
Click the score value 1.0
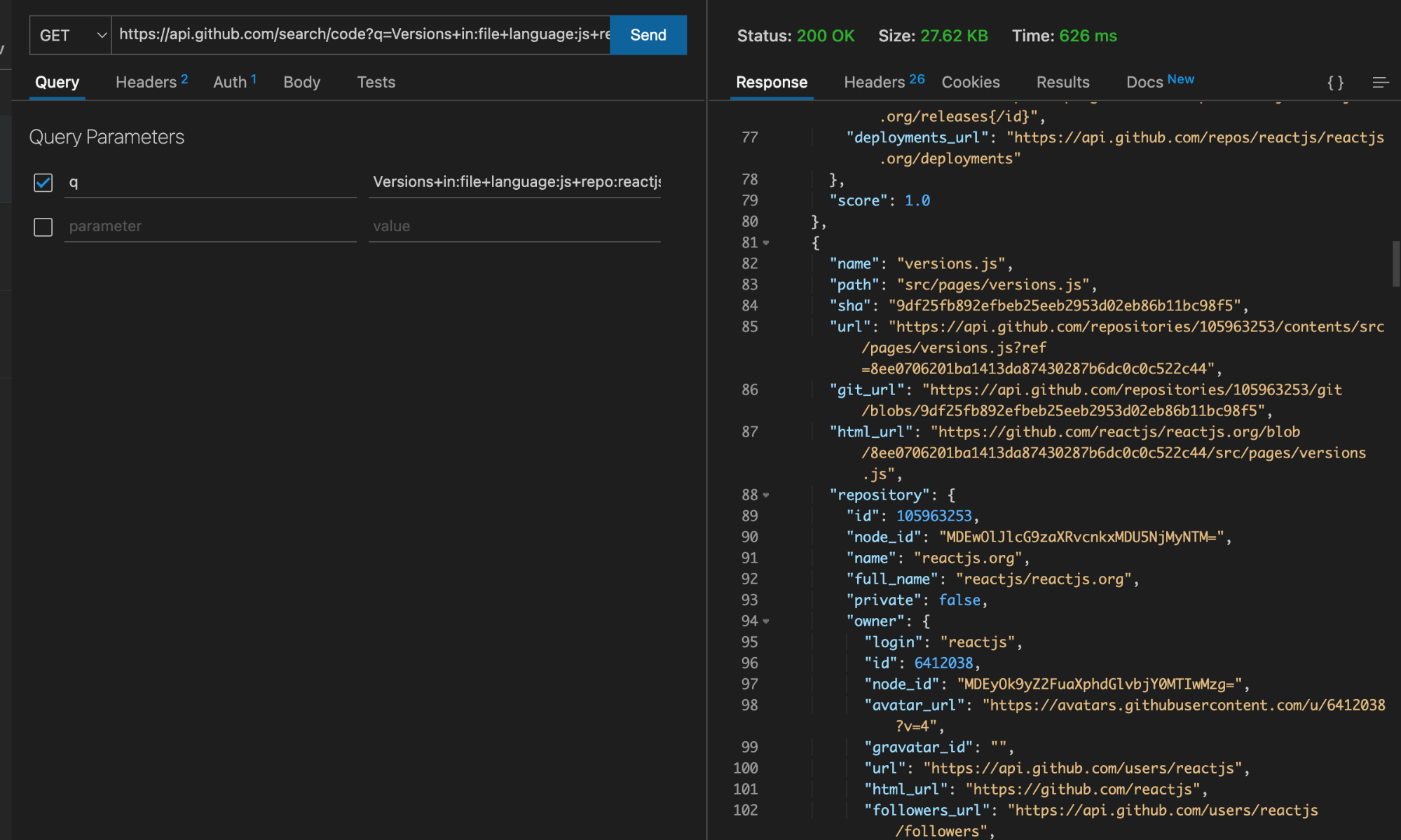917,201
